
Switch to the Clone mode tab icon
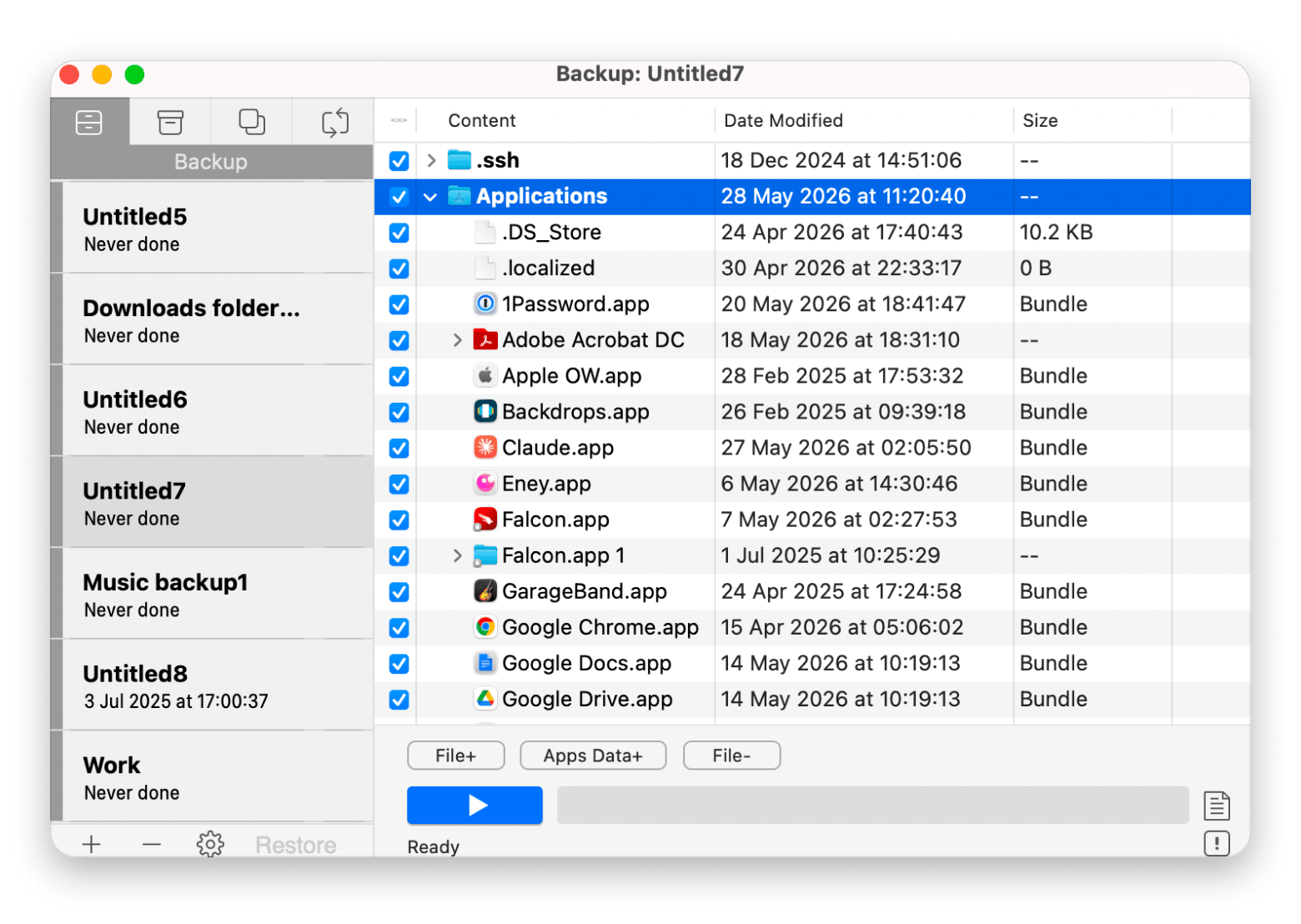[x=252, y=122]
